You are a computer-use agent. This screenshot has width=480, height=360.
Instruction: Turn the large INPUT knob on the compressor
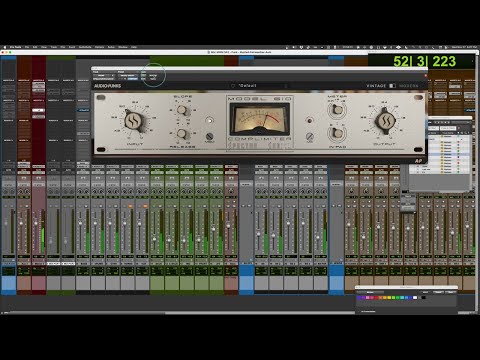[x=134, y=121]
